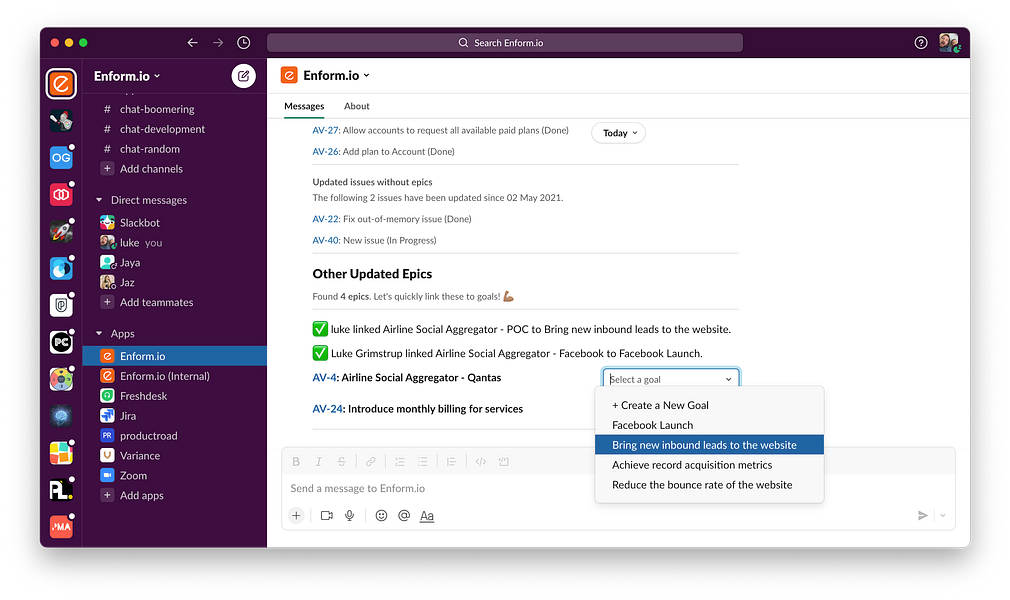Image resolution: width=1010 pixels, height=600 pixels.
Task: Switch to the About tab
Action: pos(357,106)
